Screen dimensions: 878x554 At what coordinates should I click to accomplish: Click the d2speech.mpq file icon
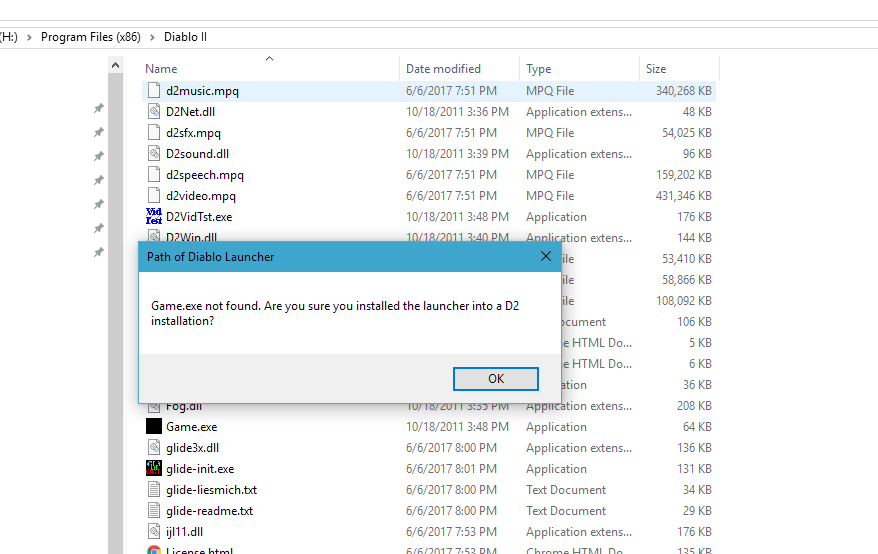click(154, 175)
